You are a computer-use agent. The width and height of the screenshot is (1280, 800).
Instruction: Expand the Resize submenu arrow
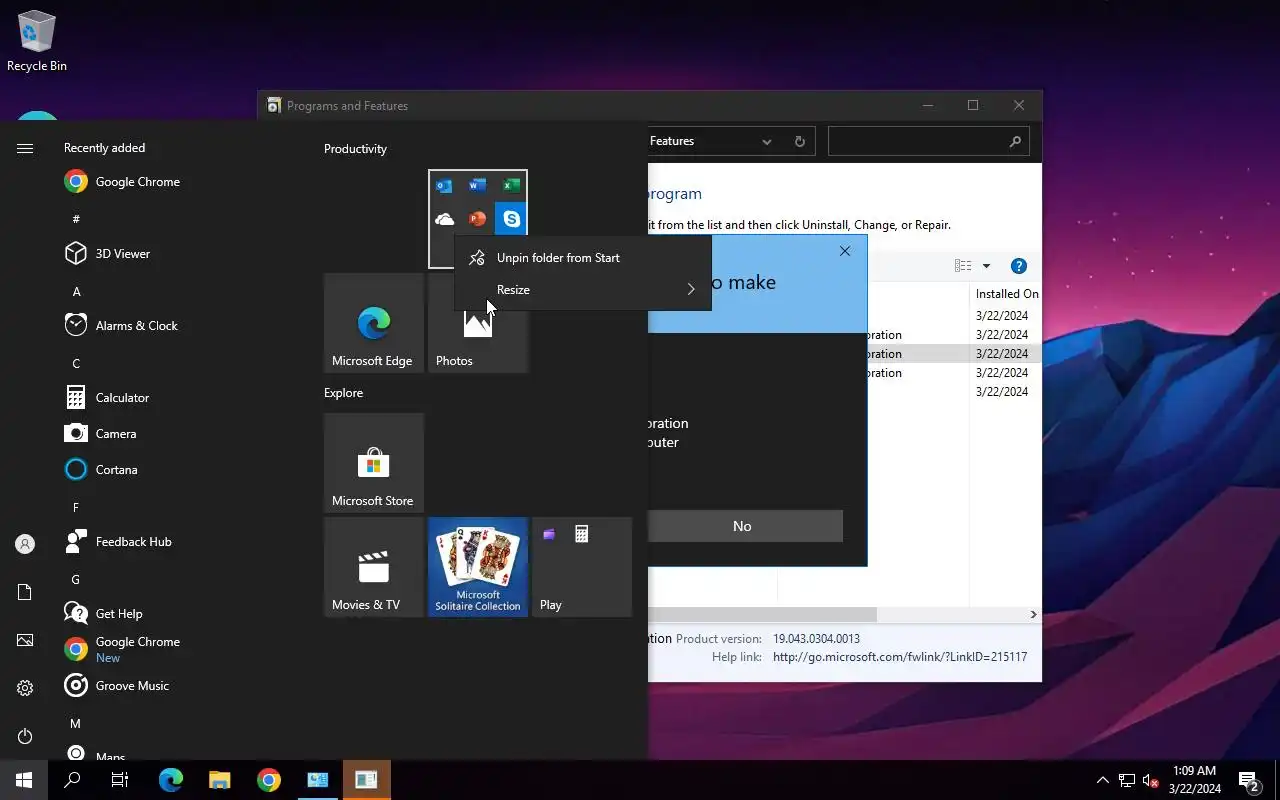[690, 290]
